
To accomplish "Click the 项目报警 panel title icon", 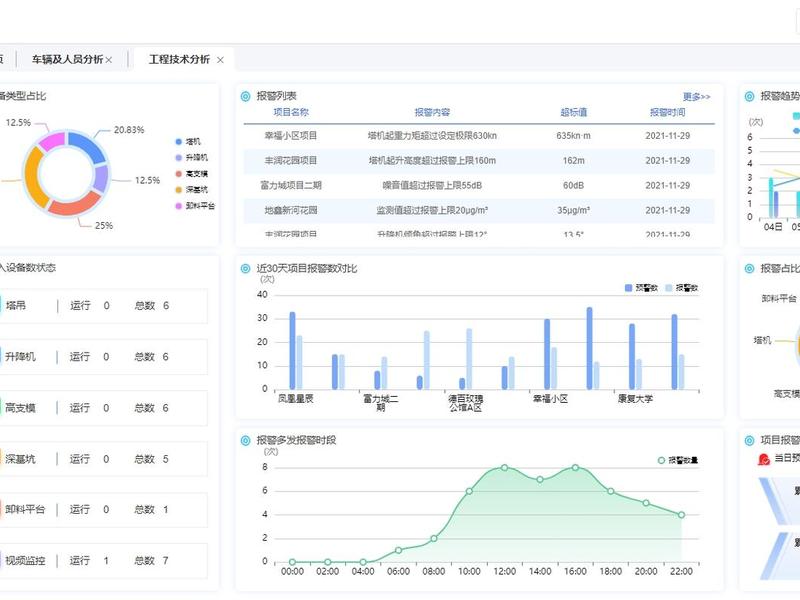I will tap(749, 441).
